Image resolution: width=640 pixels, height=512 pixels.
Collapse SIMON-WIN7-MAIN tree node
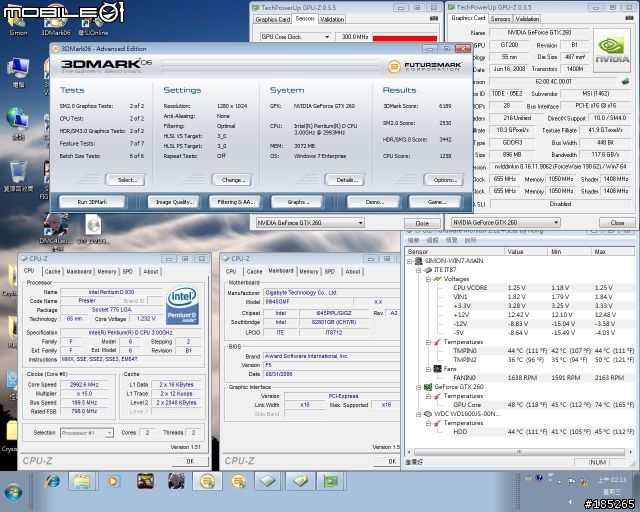410,261
